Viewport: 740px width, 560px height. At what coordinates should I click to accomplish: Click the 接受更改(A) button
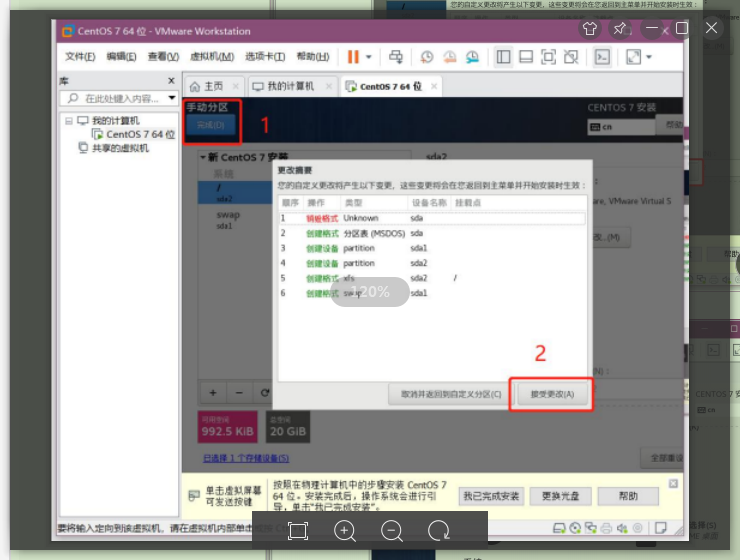552,394
